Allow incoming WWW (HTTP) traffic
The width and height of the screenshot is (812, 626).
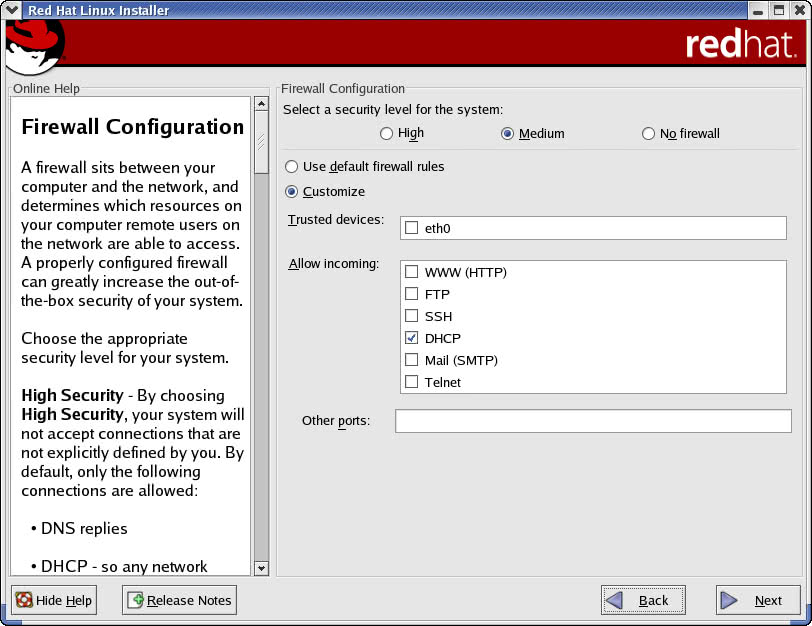click(411, 271)
